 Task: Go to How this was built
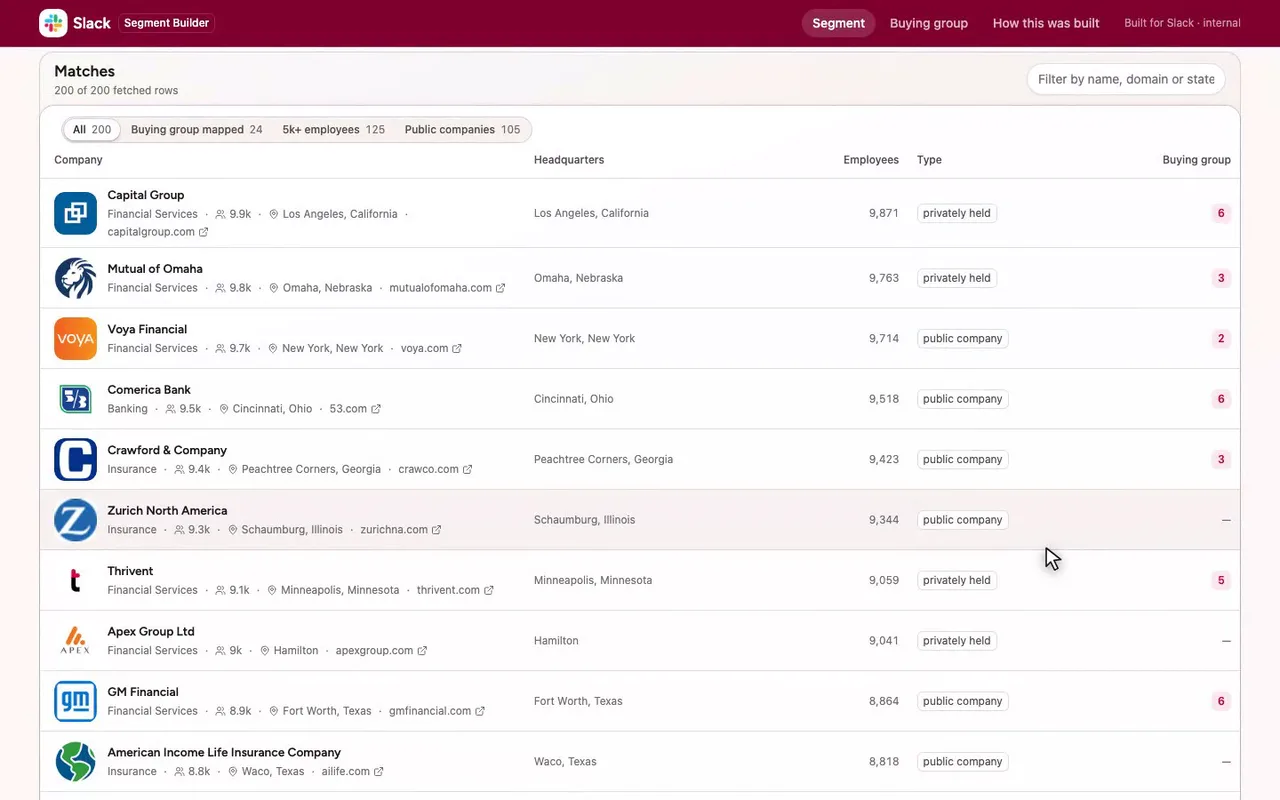pyautogui.click(x=1046, y=23)
